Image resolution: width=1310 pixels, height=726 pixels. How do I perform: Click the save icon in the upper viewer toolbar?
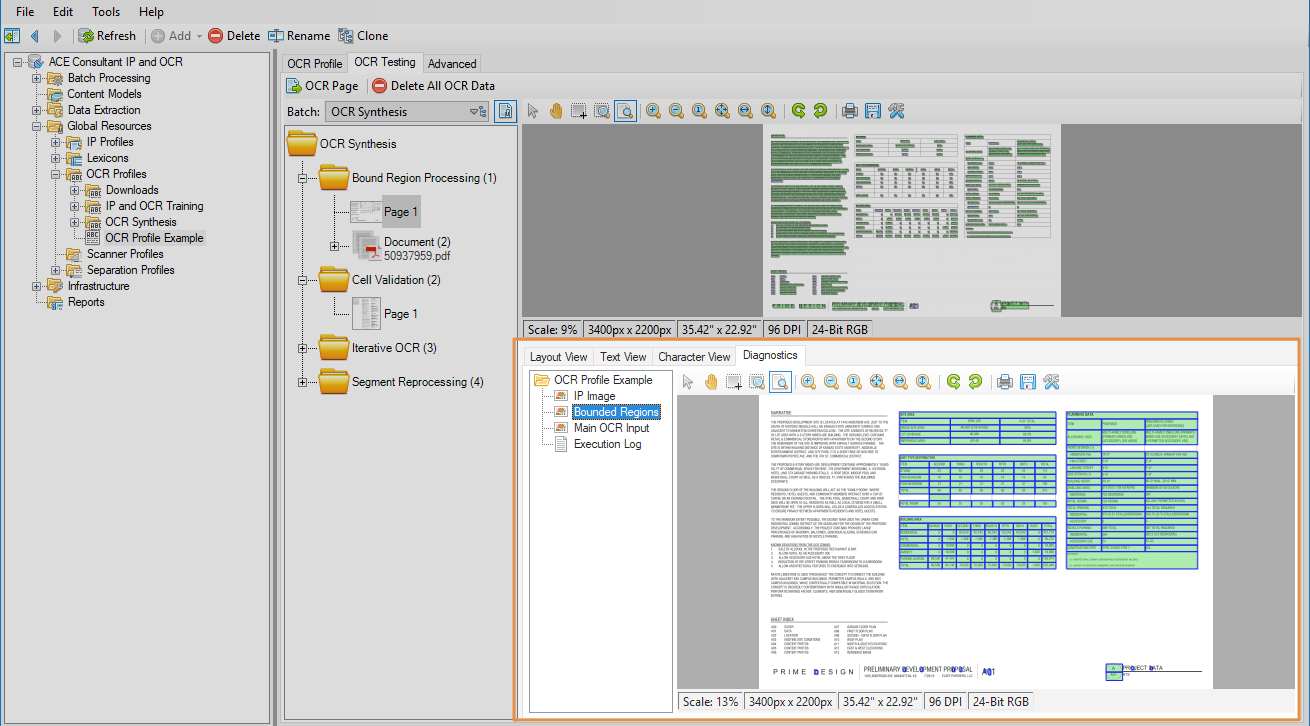click(872, 111)
